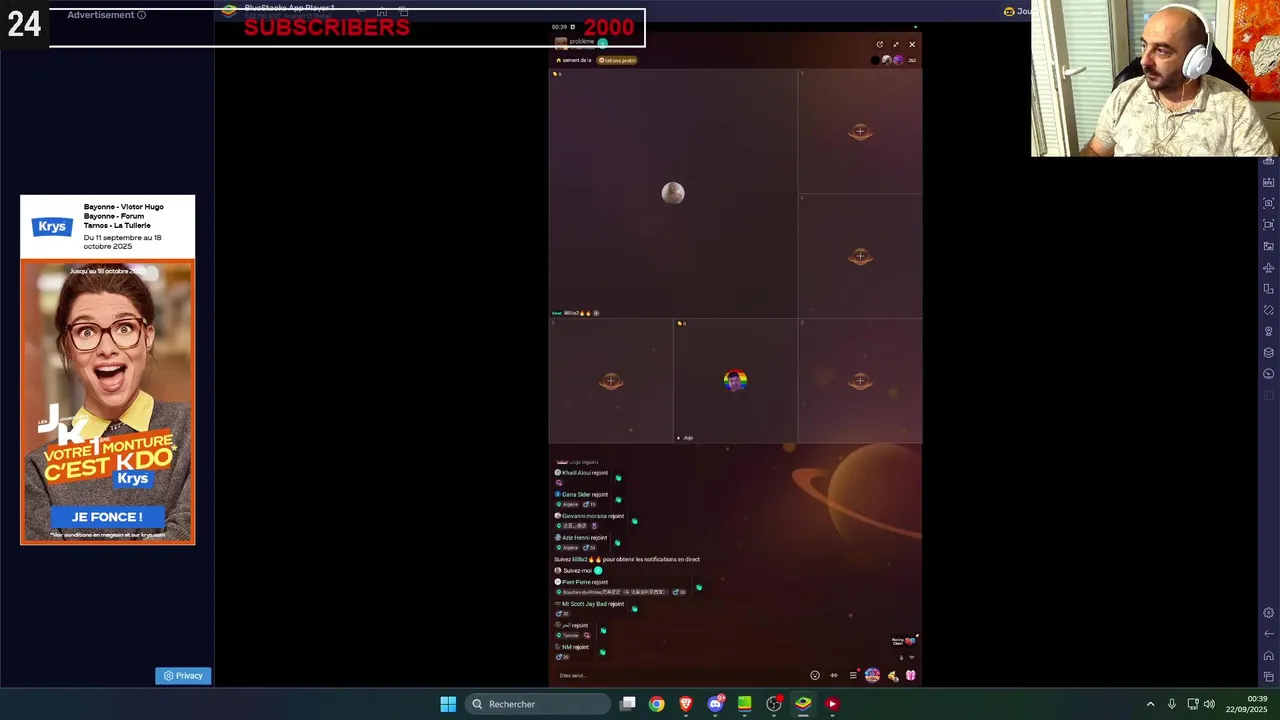
Task: Take the empty guest seat numbered 2
Action: tap(860, 257)
